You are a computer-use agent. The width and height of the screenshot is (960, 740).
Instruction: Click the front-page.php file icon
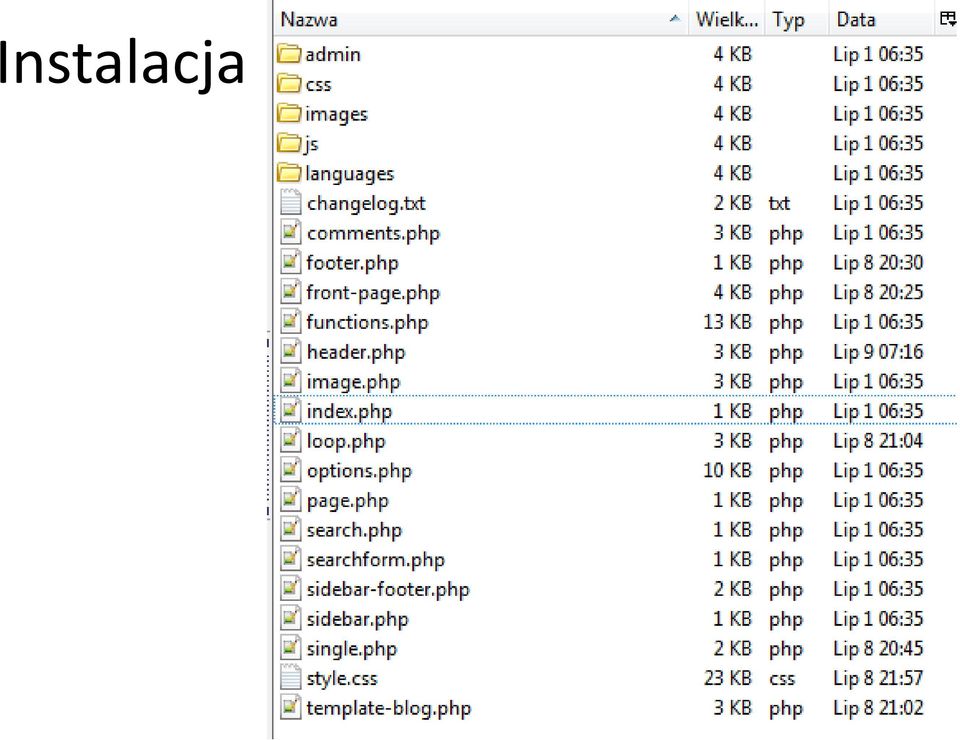coord(290,292)
